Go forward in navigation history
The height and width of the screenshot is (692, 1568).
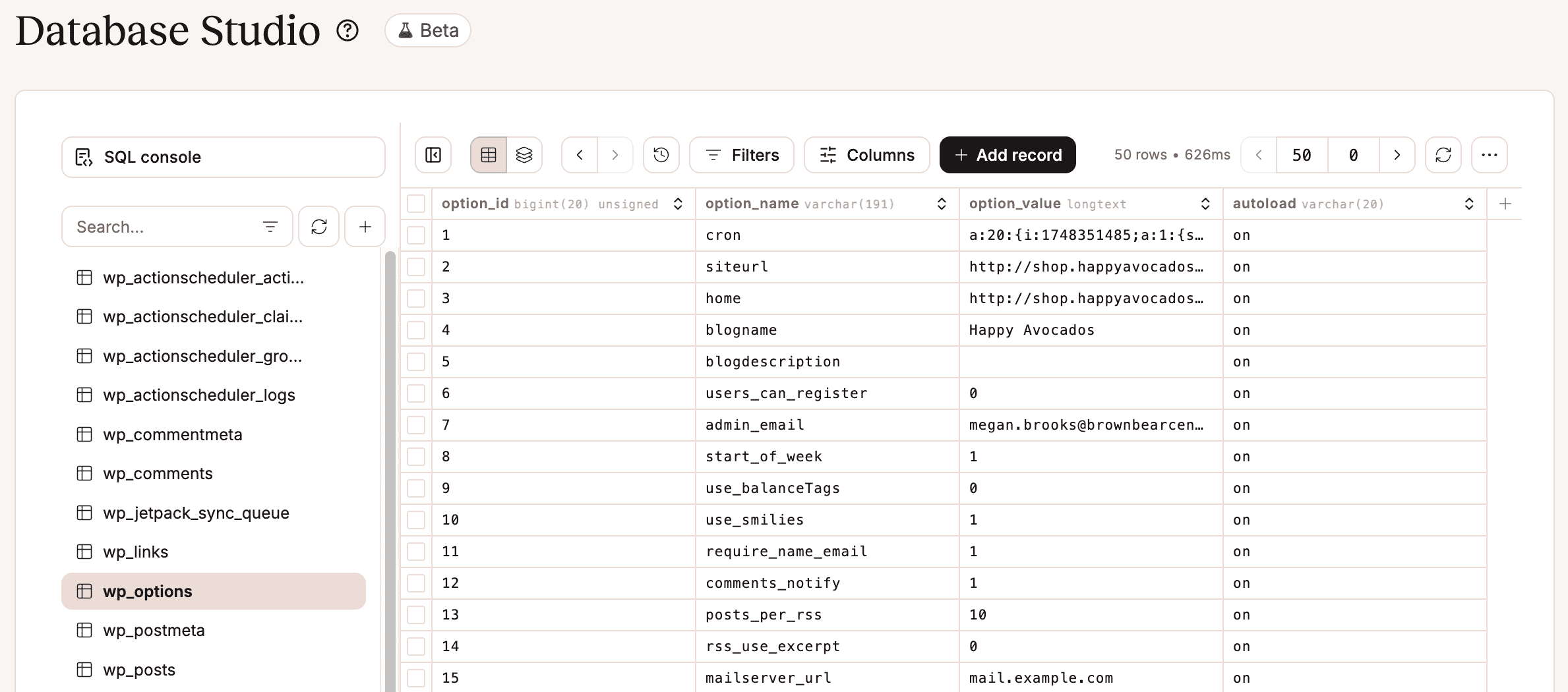(x=615, y=155)
